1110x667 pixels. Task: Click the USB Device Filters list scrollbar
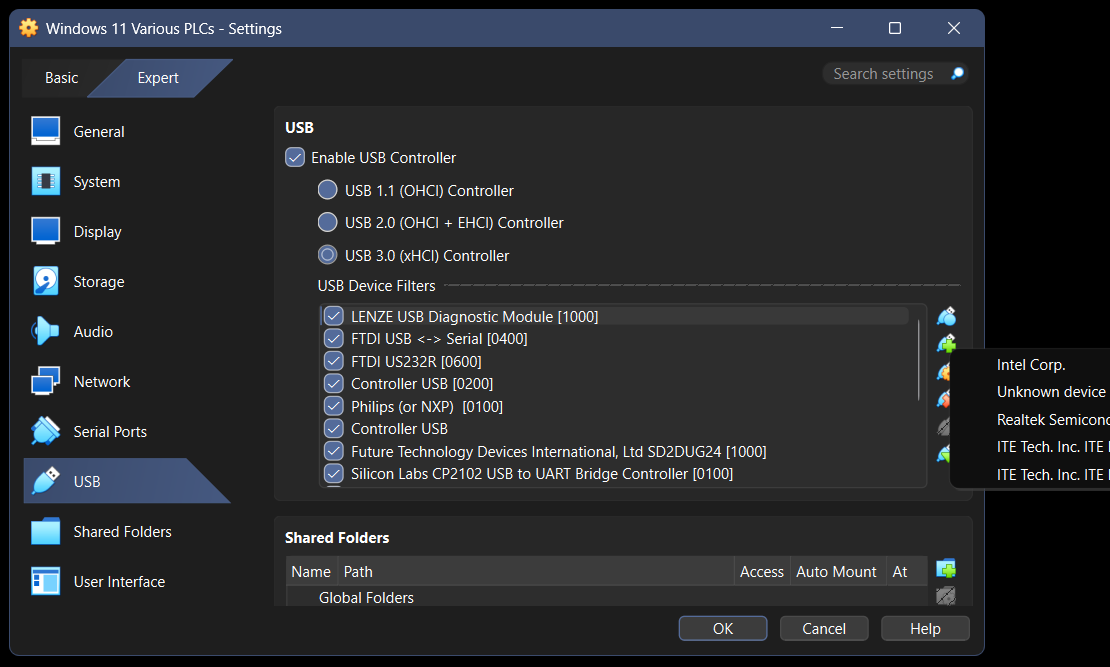point(919,361)
